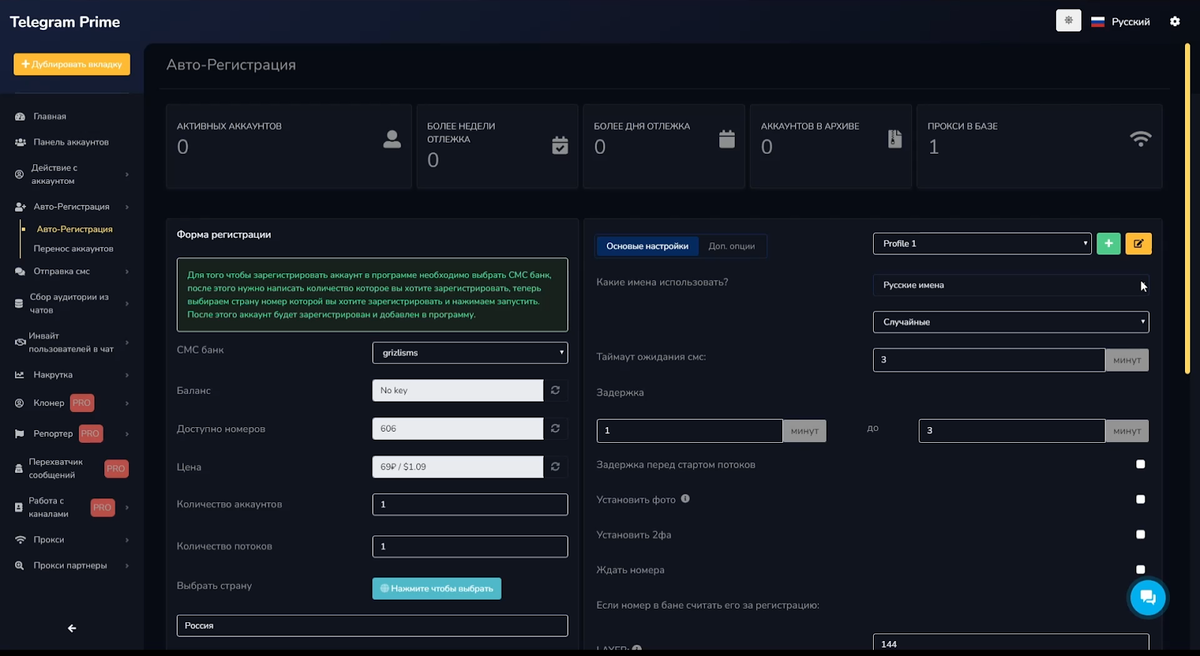This screenshot has width=1200, height=656.
Task: Click the Доступно номеров value 606
Action: 458,428
